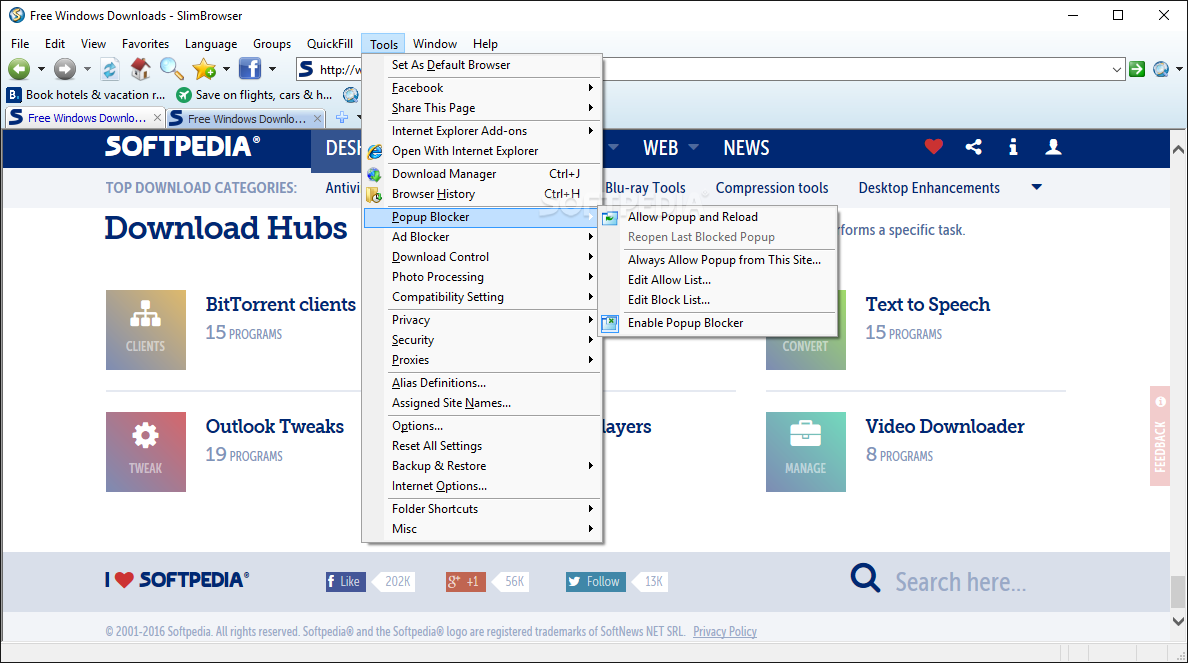Click the heart icon in Softpedia header
1188x663 pixels.
point(933,147)
